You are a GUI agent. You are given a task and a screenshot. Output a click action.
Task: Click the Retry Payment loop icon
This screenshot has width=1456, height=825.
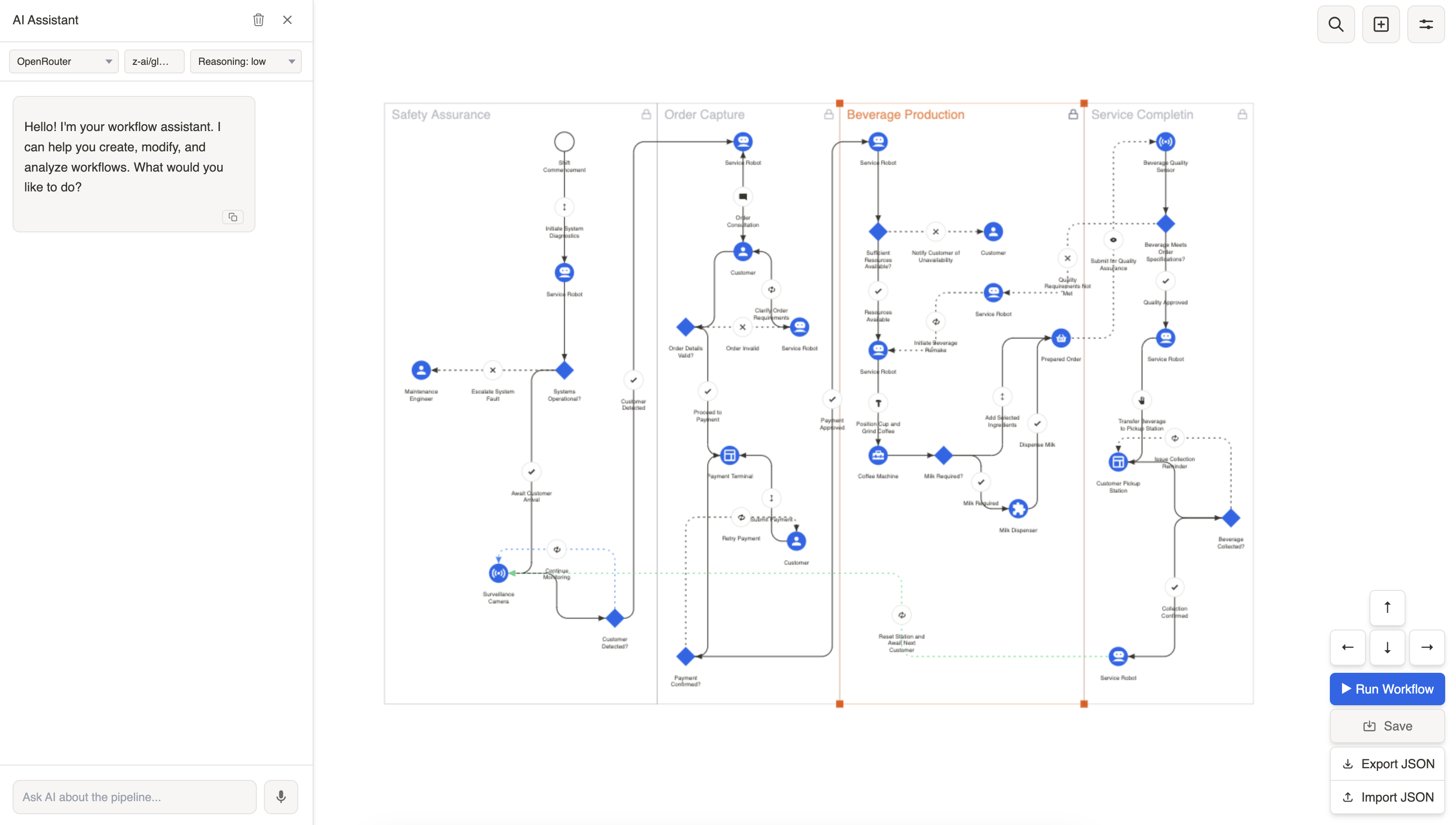[x=741, y=517]
